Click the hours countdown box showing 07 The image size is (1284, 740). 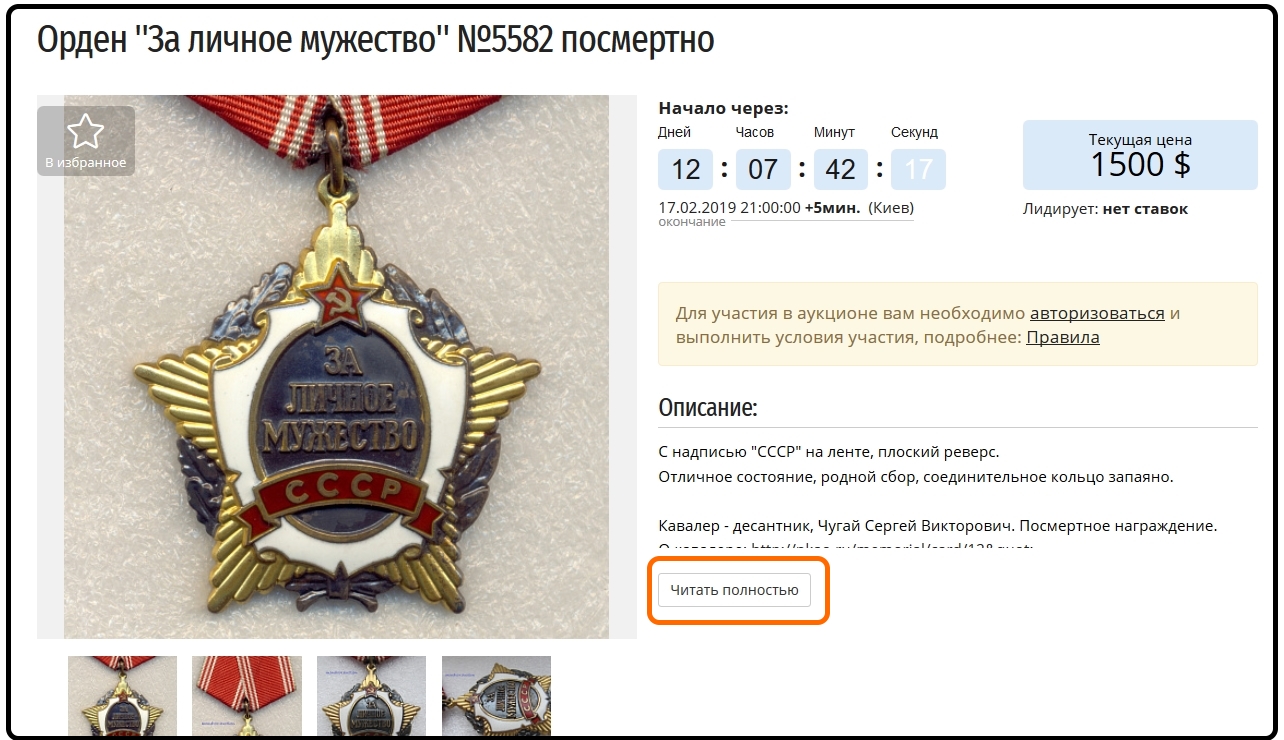tap(763, 169)
